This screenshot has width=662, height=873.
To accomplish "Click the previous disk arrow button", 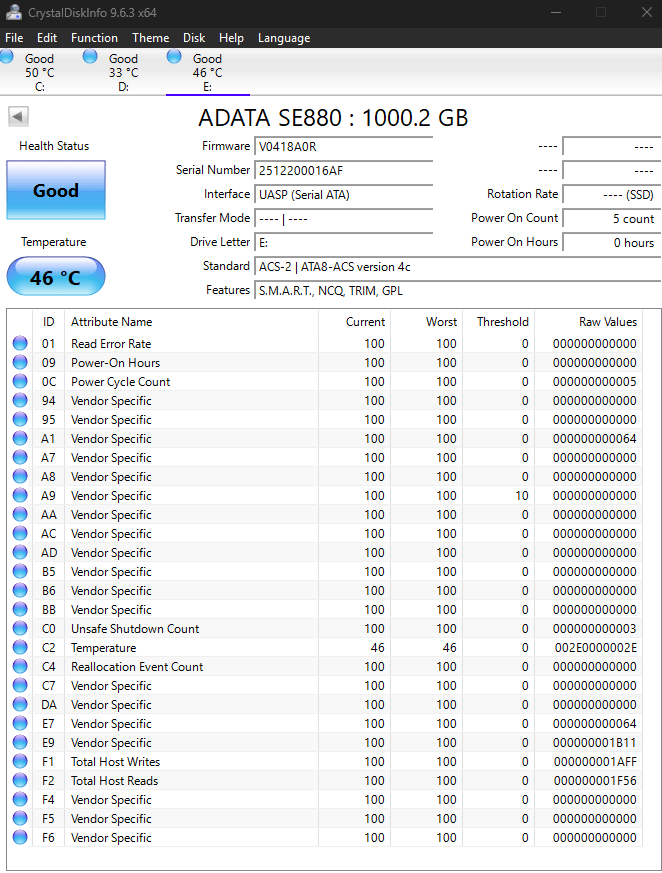I will click(x=18, y=117).
